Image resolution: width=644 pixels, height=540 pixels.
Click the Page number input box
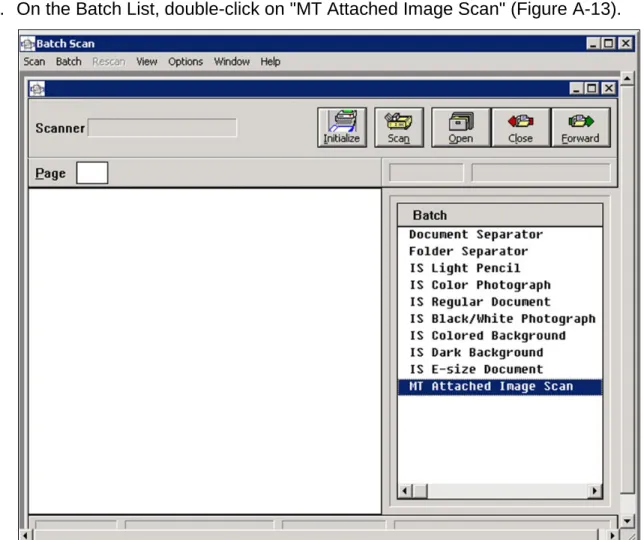(x=92, y=173)
